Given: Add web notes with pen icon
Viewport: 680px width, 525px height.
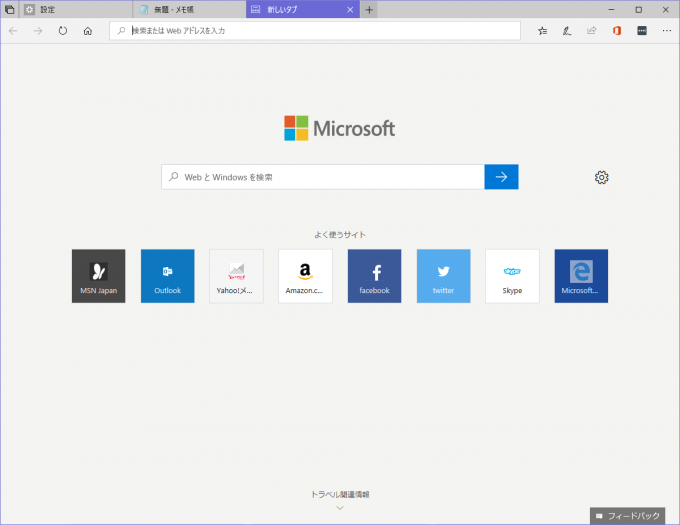Looking at the screenshot, I should pos(567,31).
